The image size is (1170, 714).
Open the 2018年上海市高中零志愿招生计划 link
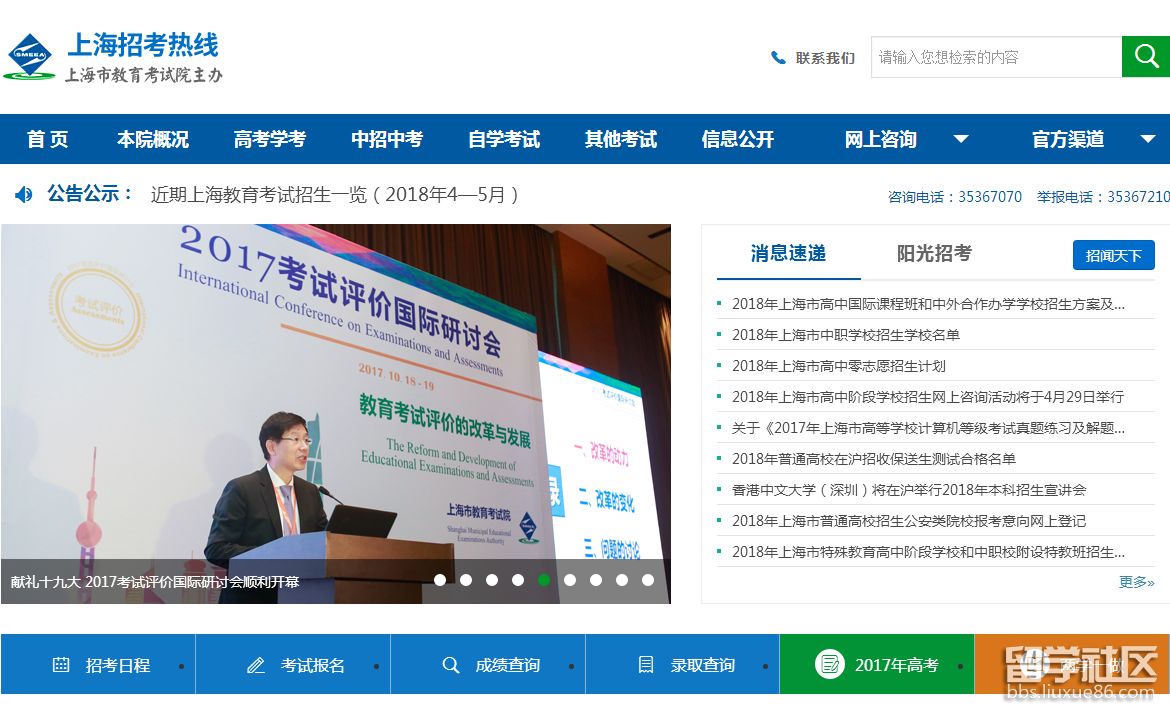click(x=838, y=366)
